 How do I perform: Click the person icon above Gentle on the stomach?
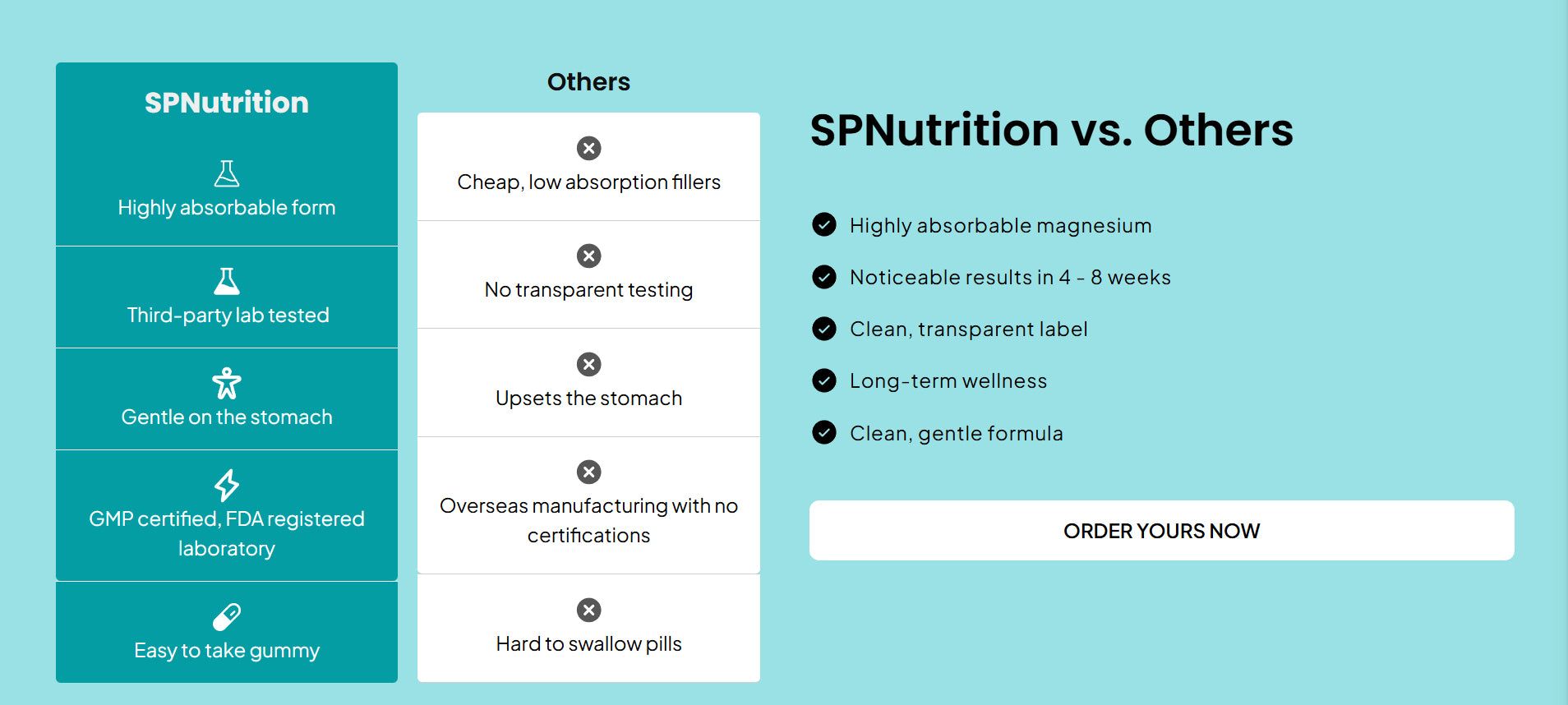pyautogui.click(x=227, y=383)
